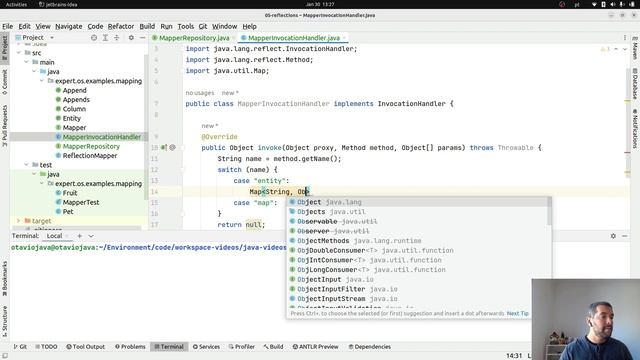The width and height of the screenshot is (640, 360).
Task: Open terminal tab options dropdown arrow
Action: coord(91,236)
